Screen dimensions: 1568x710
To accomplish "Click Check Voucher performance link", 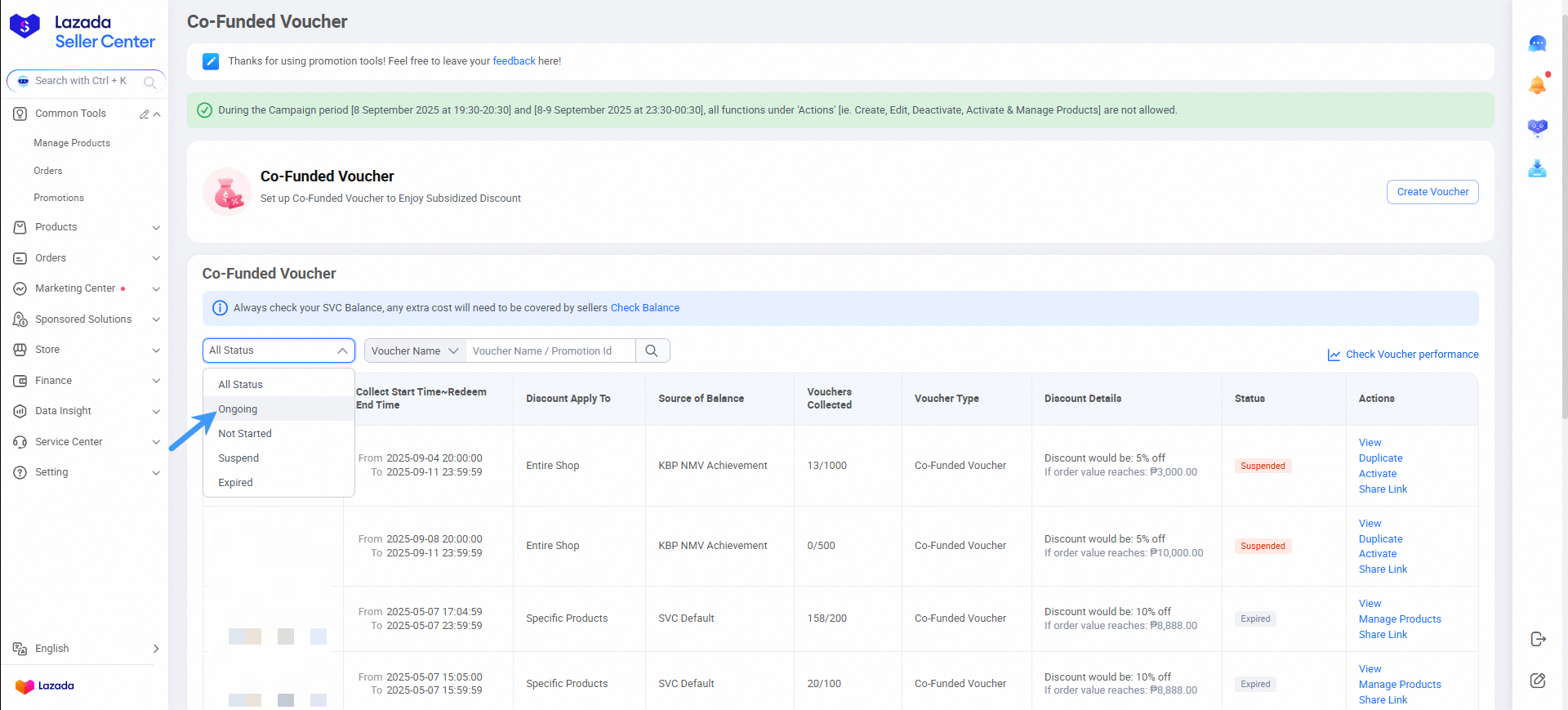I will [1411, 355].
